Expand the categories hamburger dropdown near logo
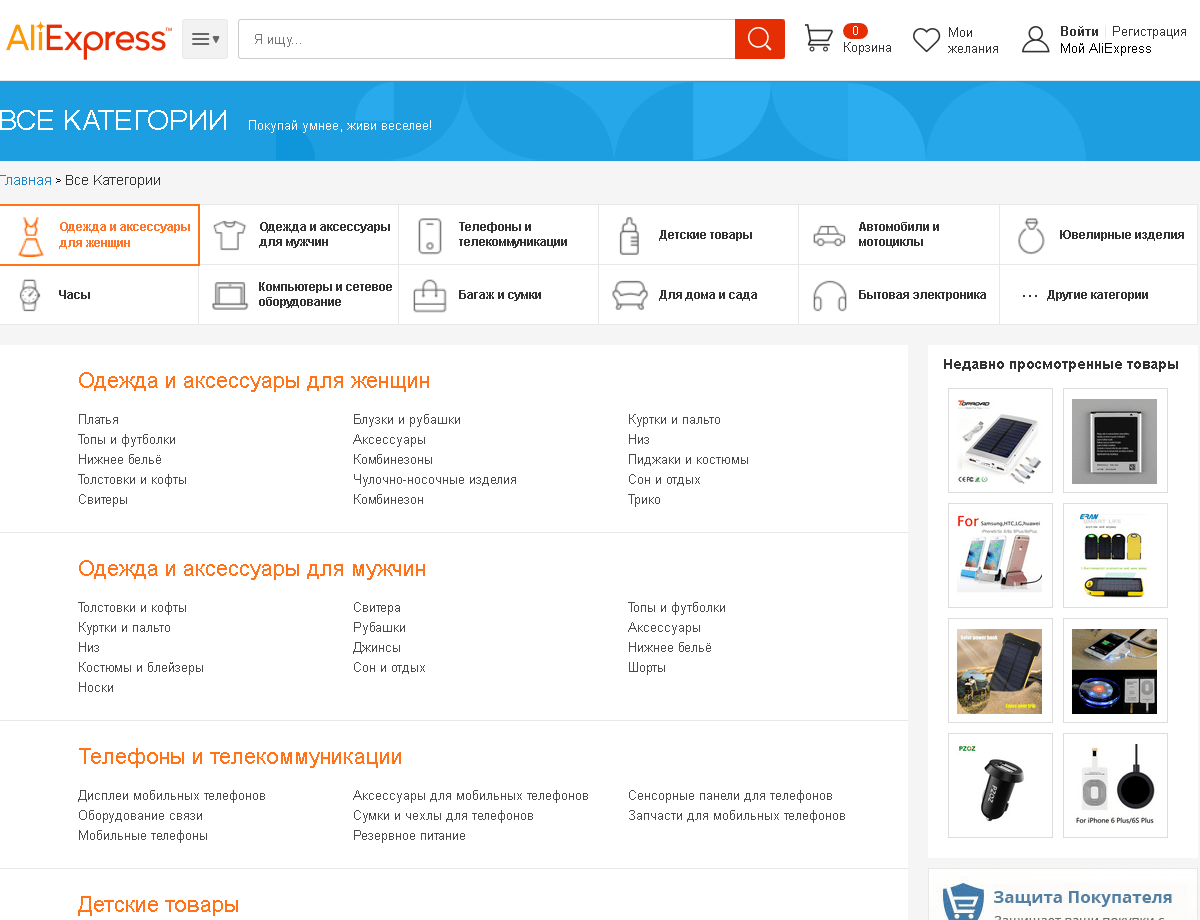 [x=205, y=39]
